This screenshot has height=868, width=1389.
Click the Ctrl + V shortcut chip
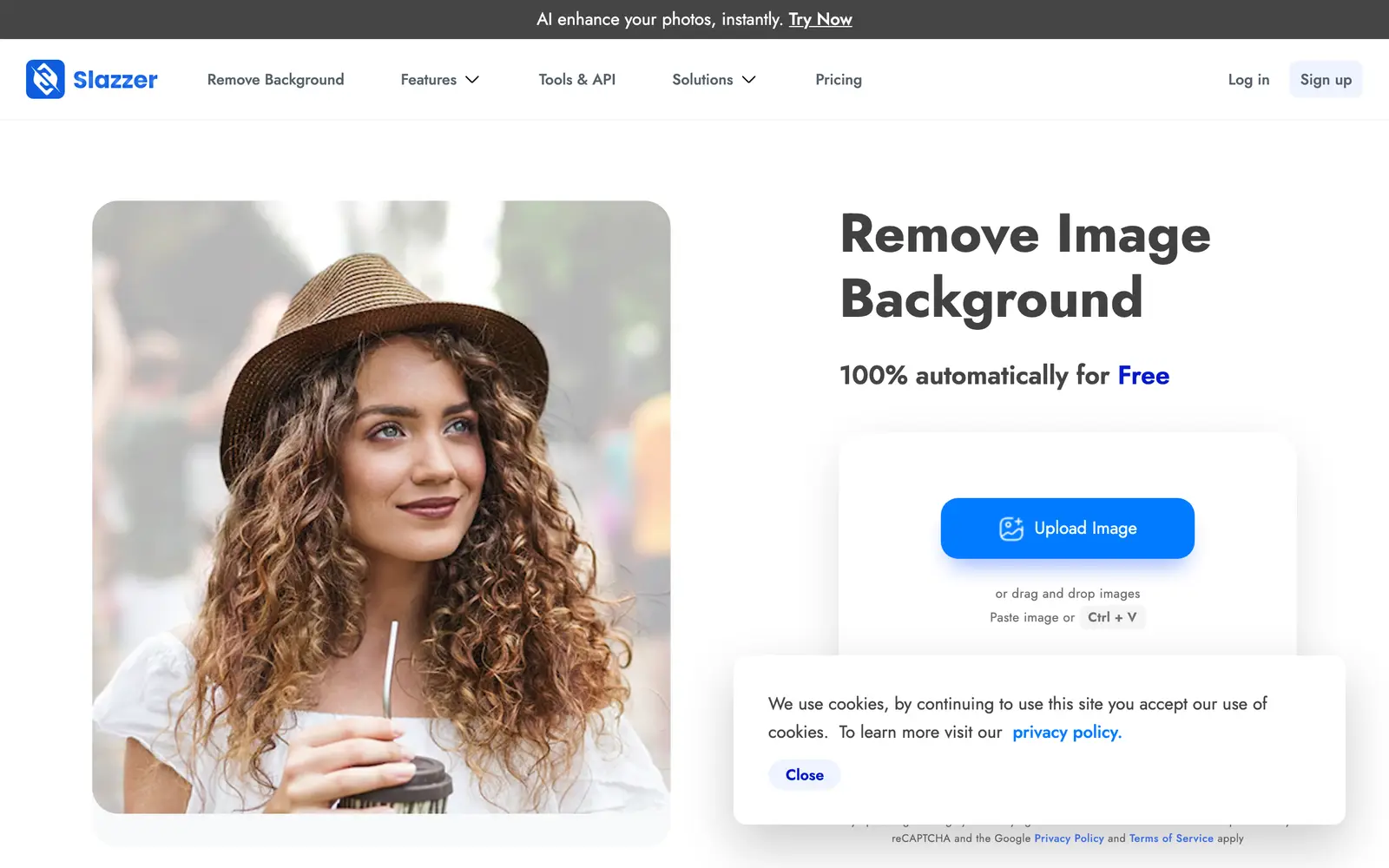click(1112, 617)
